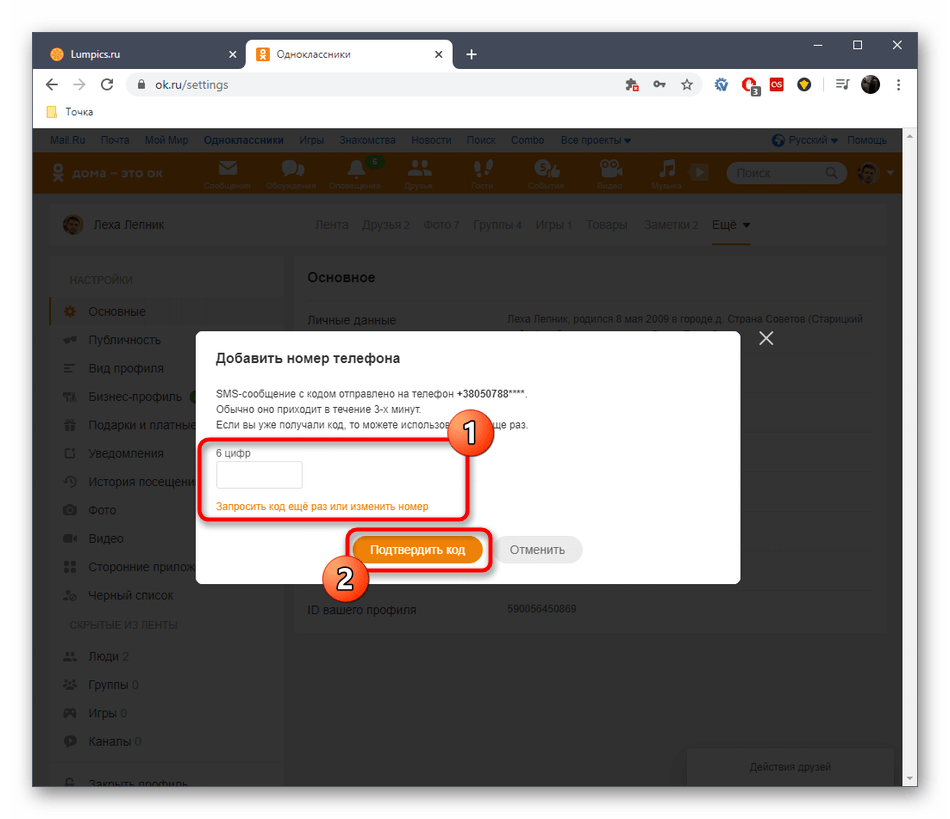950x819 pixels.
Task: Open Музыка via the note icon
Action: tap(667, 168)
